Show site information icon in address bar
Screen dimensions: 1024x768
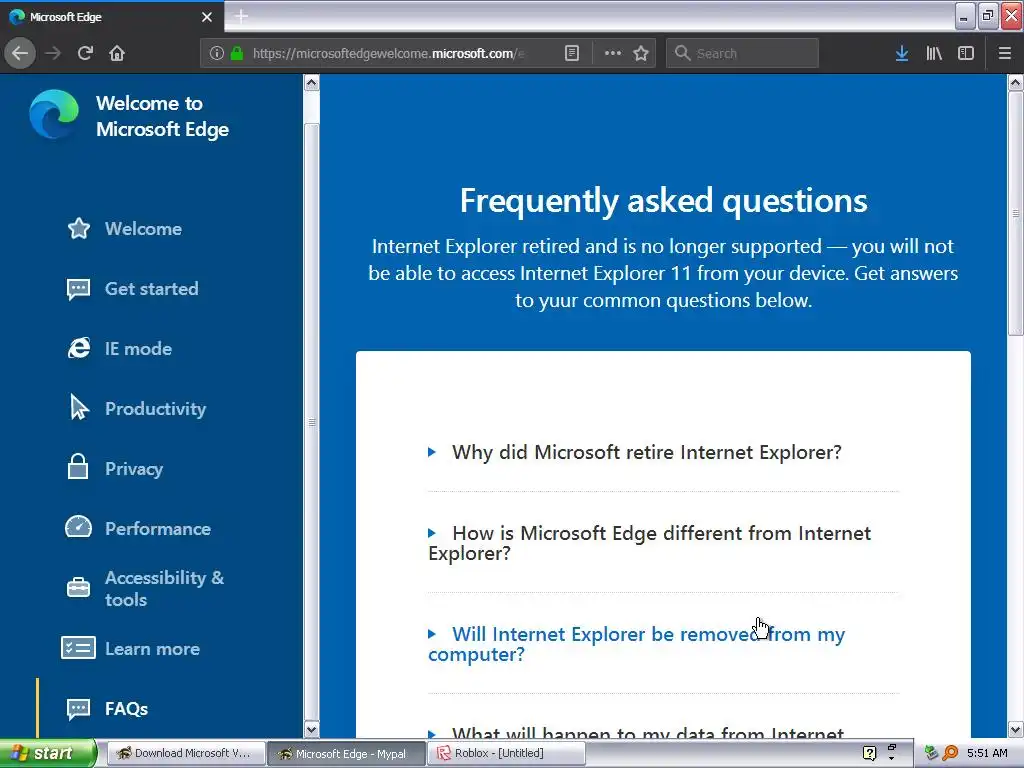pyautogui.click(x=217, y=53)
